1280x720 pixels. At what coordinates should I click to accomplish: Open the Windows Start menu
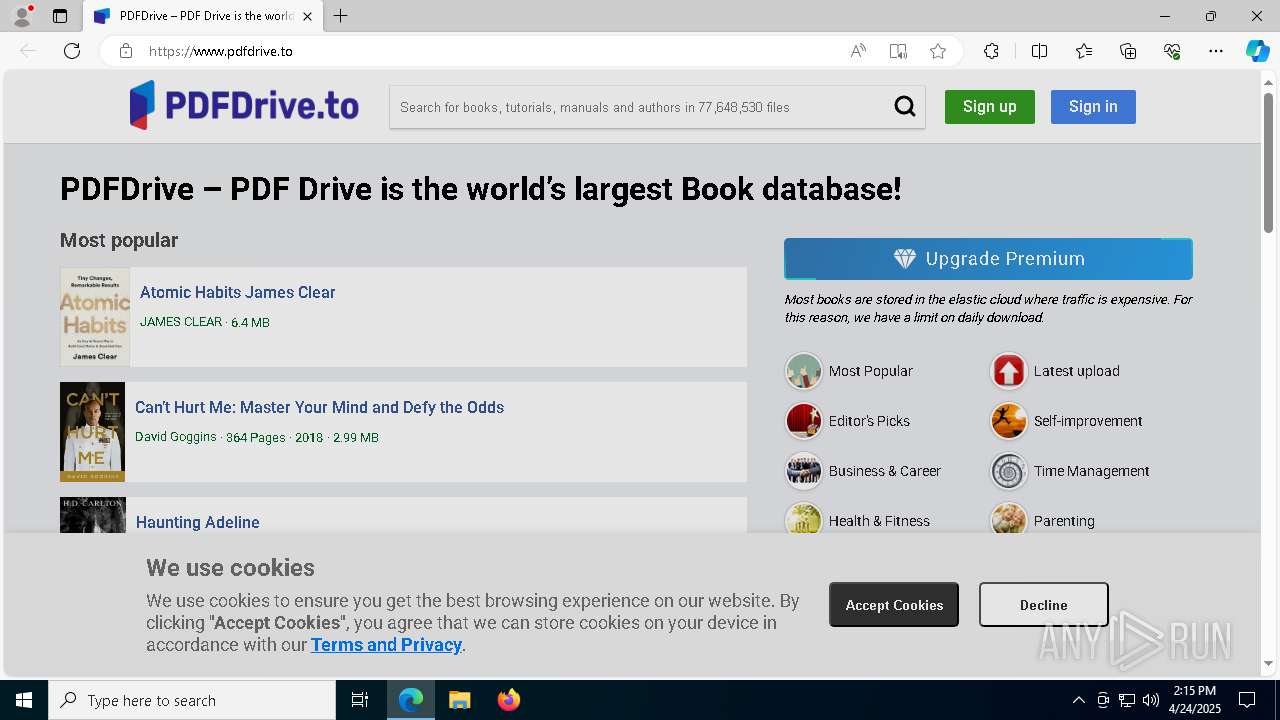click(24, 700)
